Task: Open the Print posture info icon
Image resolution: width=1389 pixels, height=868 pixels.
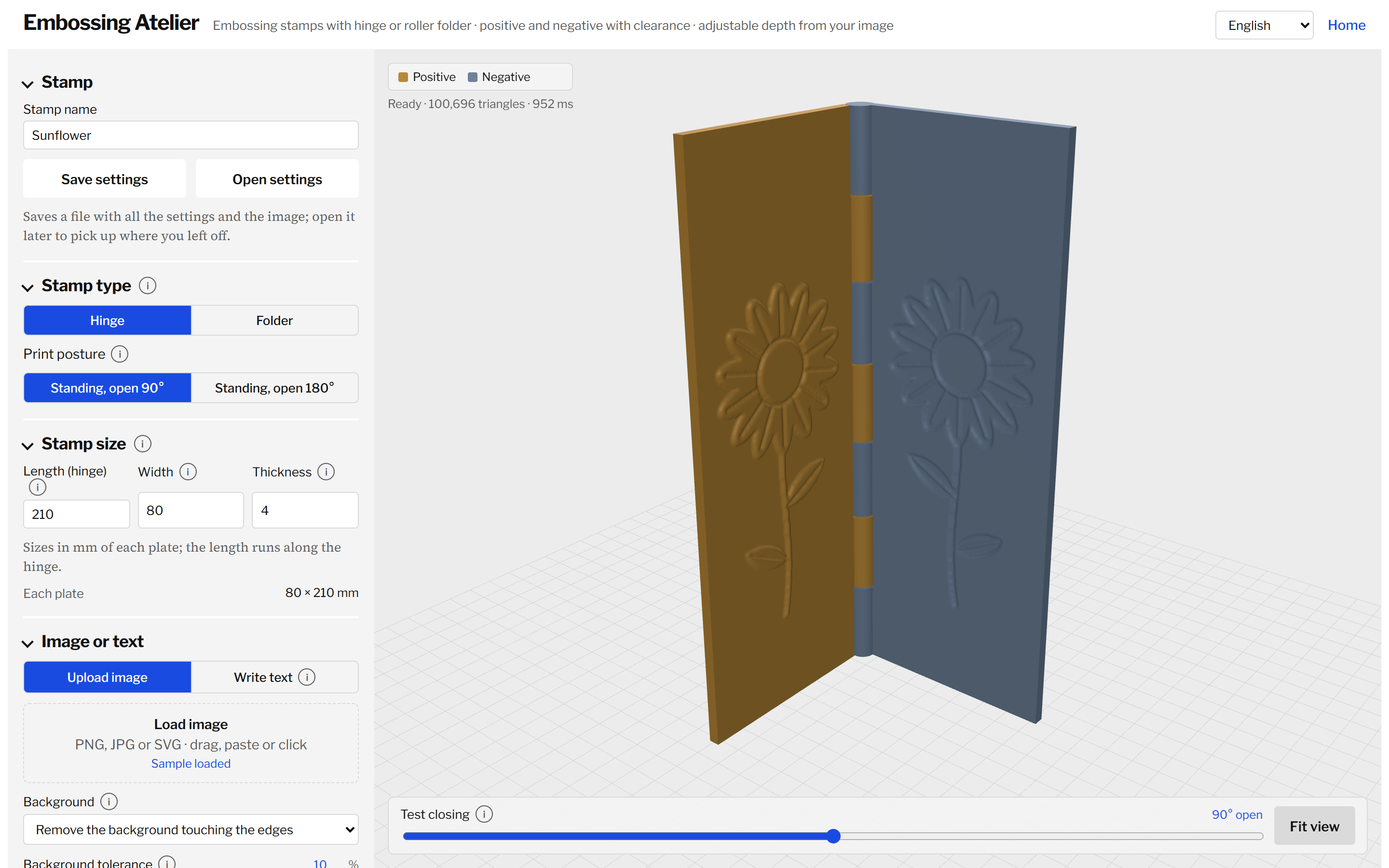Action: pyautogui.click(x=120, y=353)
